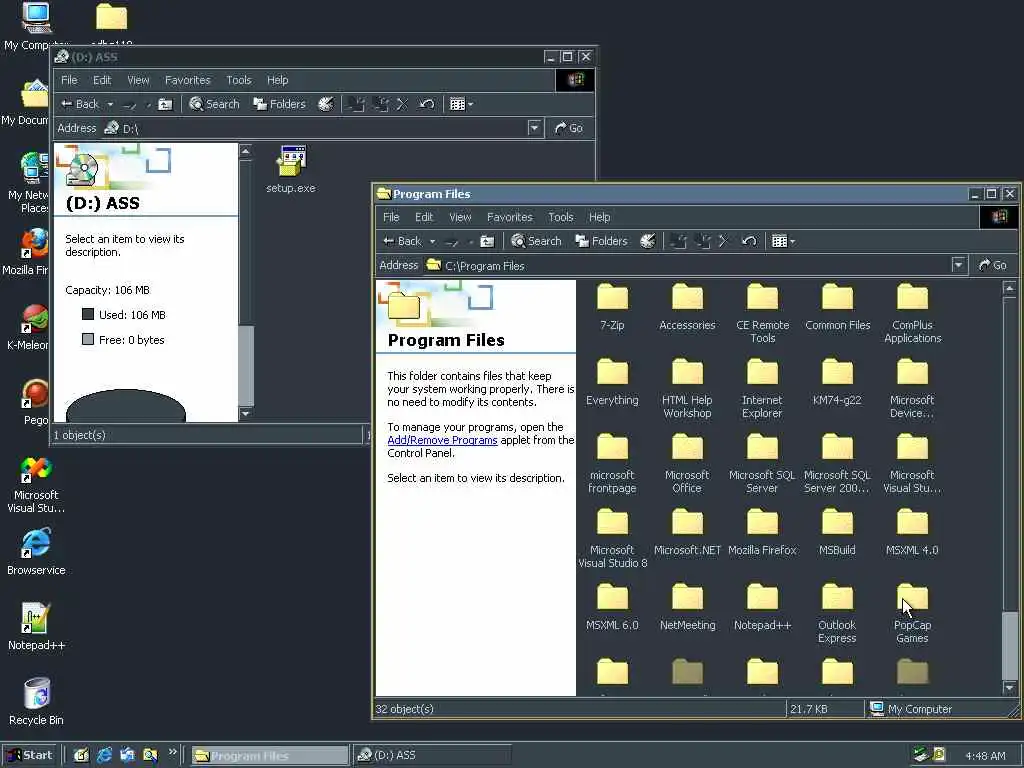
Task: Open Microsoft Visual Studio desktop shortcut
Action: [37, 484]
